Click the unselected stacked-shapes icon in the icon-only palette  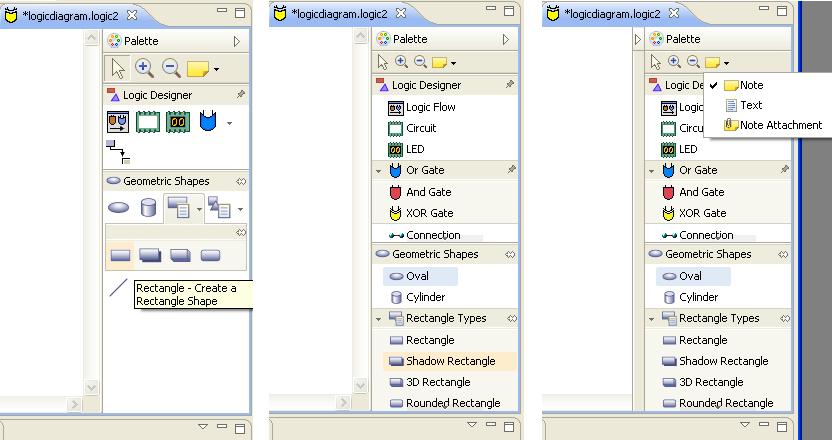219,207
